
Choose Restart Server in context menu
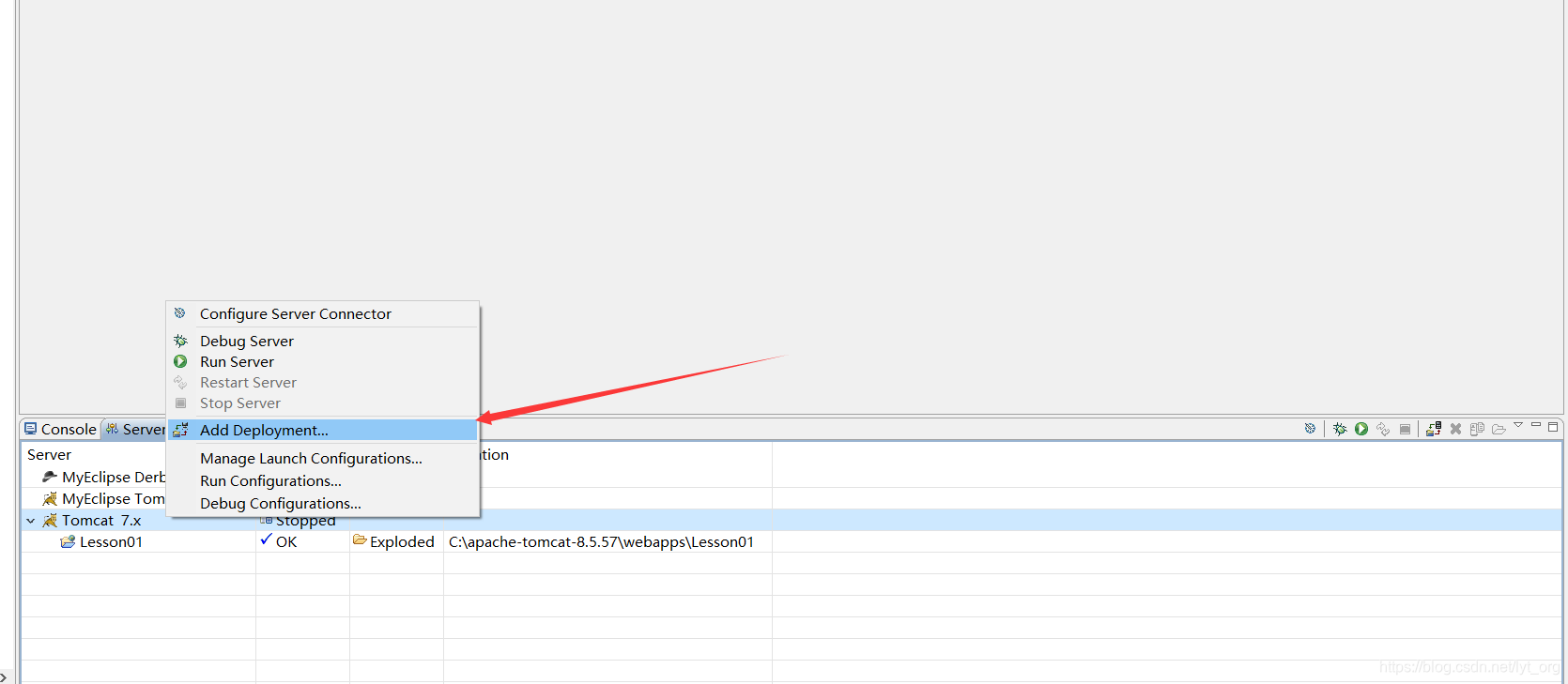pyautogui.click(x=322, y=383)
